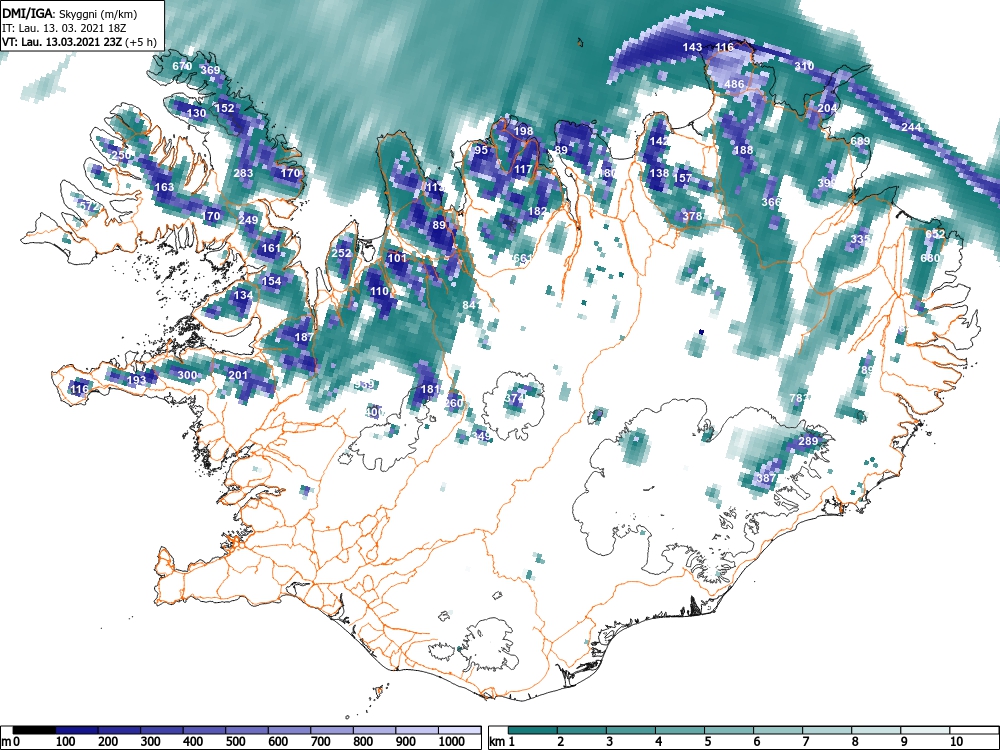Select the 260 visibility label
Screen dimensions: 1000x750
coord(453,403)
